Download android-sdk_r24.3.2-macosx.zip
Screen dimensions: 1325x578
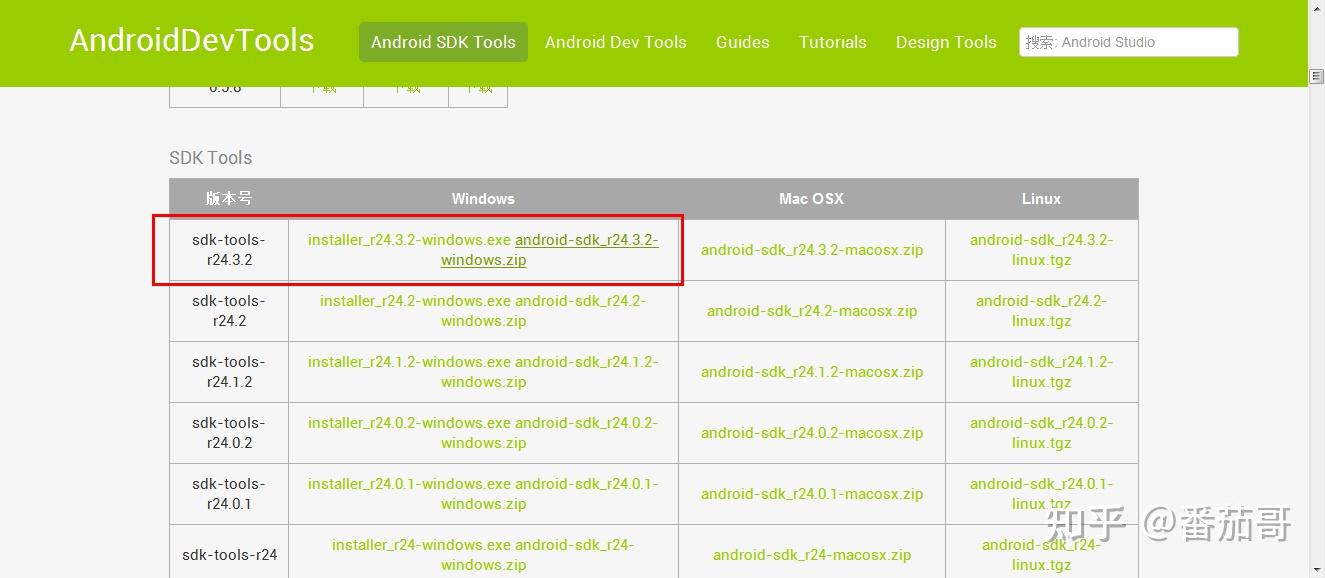point(810,250)
